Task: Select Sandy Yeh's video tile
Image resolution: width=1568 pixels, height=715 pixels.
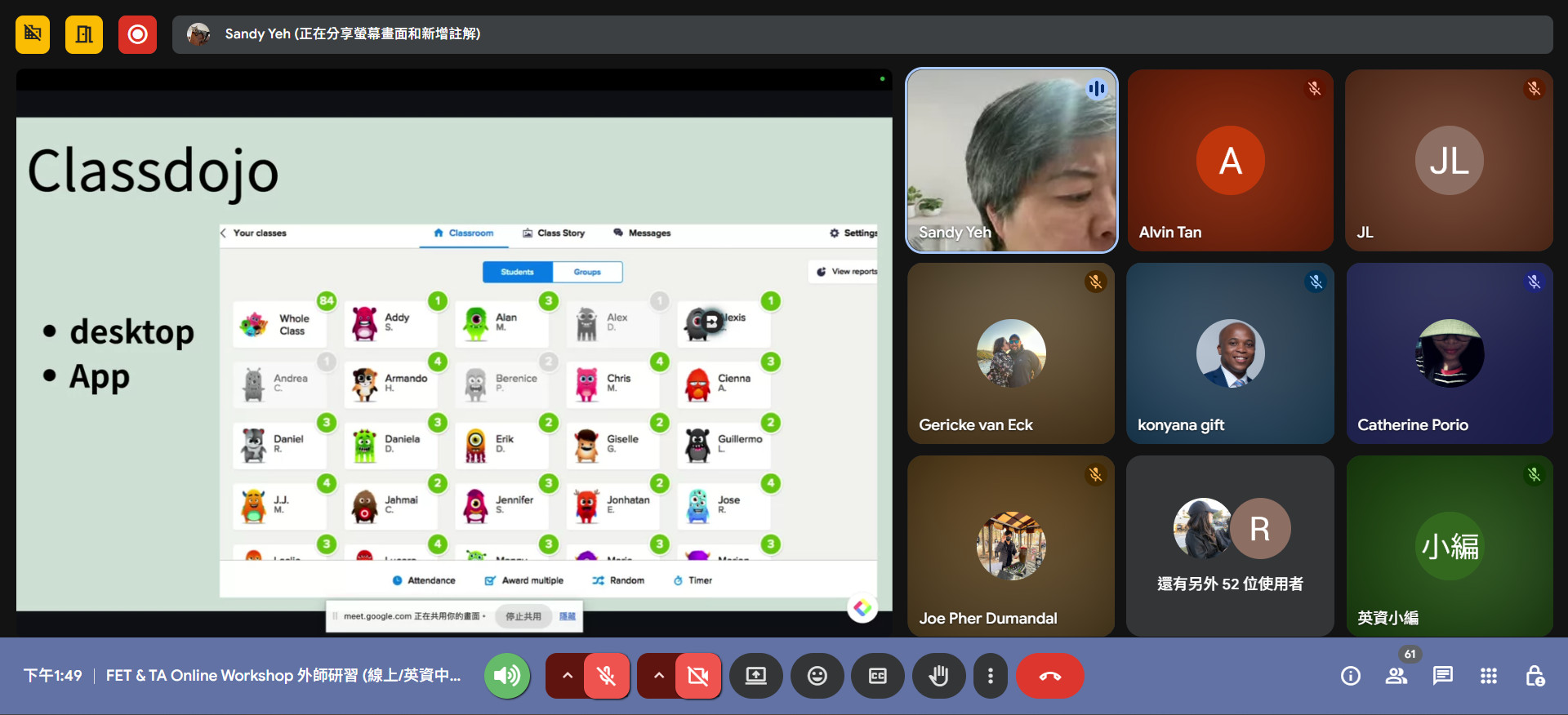Action: [x=1011, y=160]
